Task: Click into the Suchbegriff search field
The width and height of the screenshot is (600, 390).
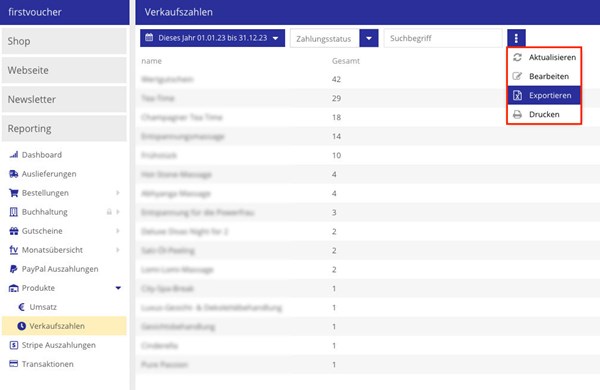Action: coord(443,38)
